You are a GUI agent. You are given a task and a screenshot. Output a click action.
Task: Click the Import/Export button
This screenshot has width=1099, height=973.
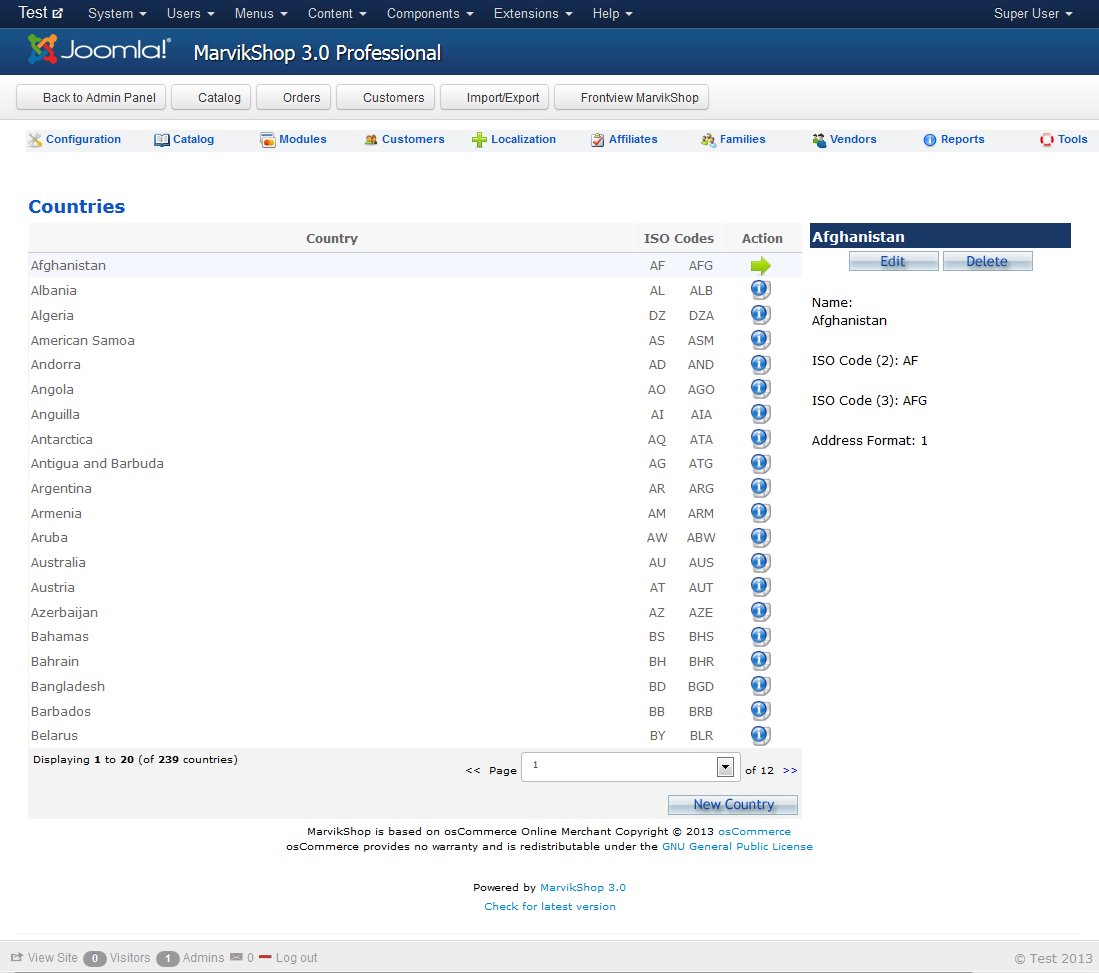495,97
